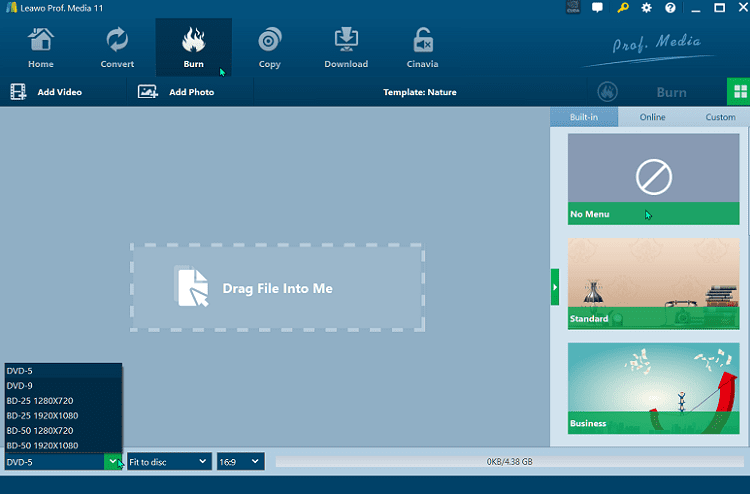This screenshot has width=750, height=494.
Task: Open the Fit to disc dropdown
Action: point(169,462)
